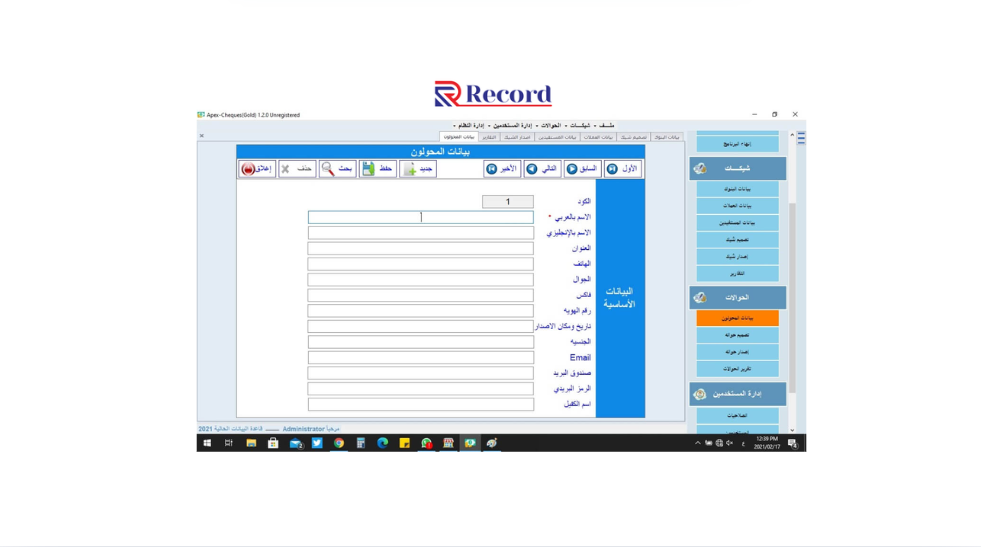
Task: Click the الاسم بالإنجليزي text field
Action: 420,232
